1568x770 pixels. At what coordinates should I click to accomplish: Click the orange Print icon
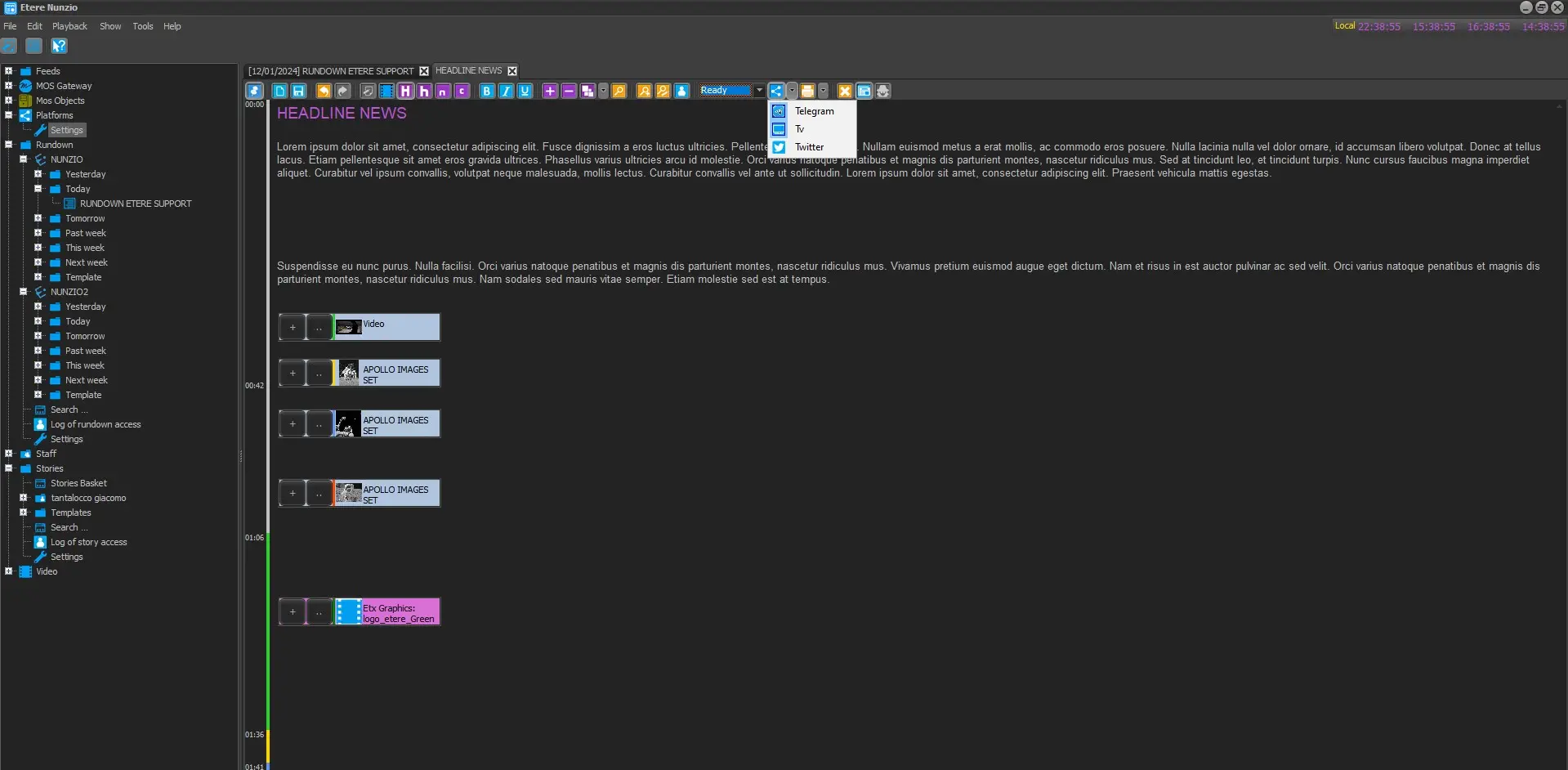[807, 91]
